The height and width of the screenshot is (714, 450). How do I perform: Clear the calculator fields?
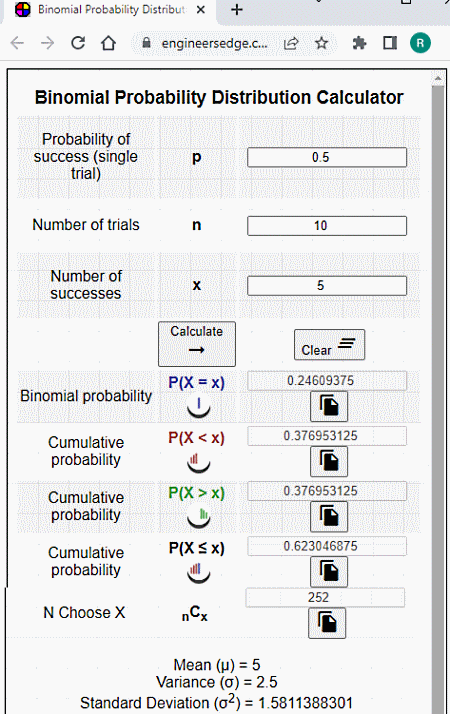pos(329,345)
